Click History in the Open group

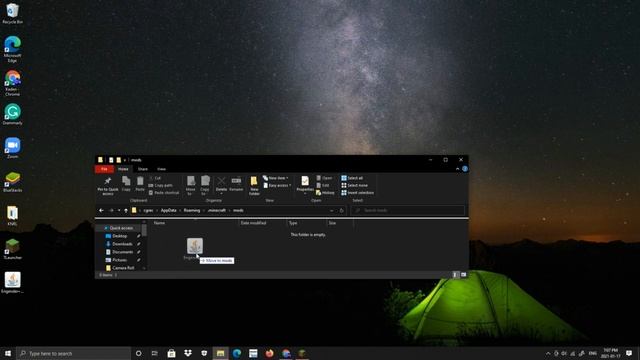tap(325, 193)
